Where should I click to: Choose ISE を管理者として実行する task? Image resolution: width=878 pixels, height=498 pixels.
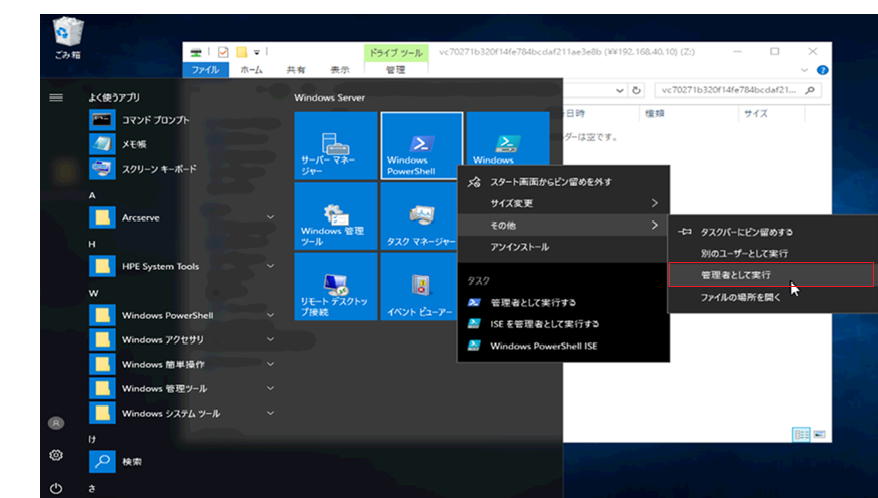(x=563, y=324)
